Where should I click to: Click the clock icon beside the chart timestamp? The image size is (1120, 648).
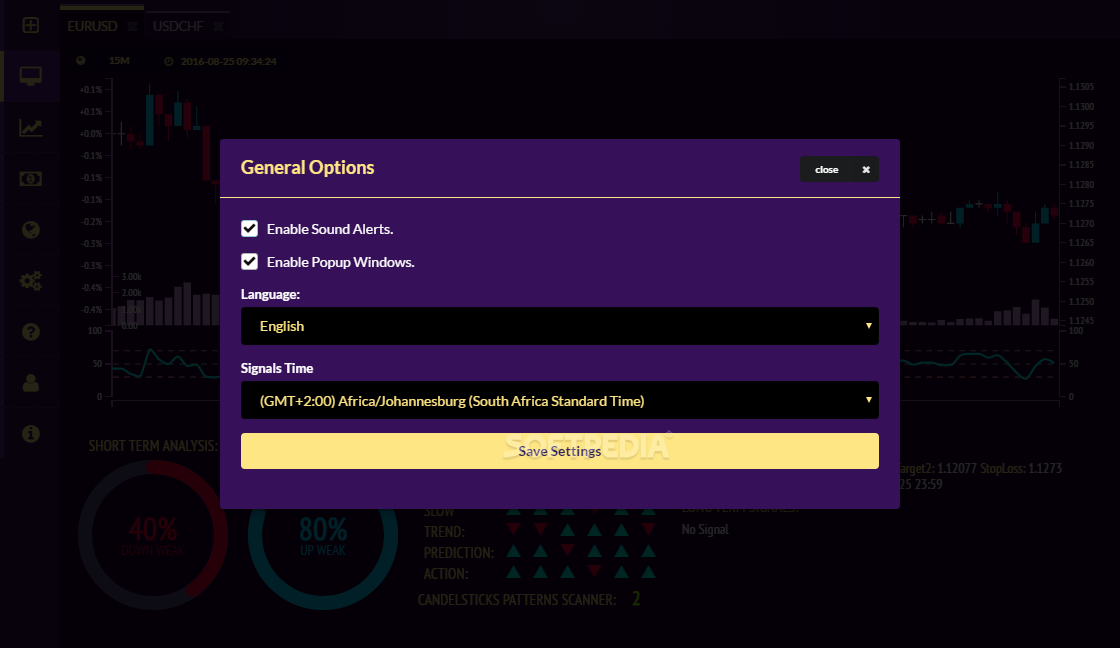click(x=169, y=61)
